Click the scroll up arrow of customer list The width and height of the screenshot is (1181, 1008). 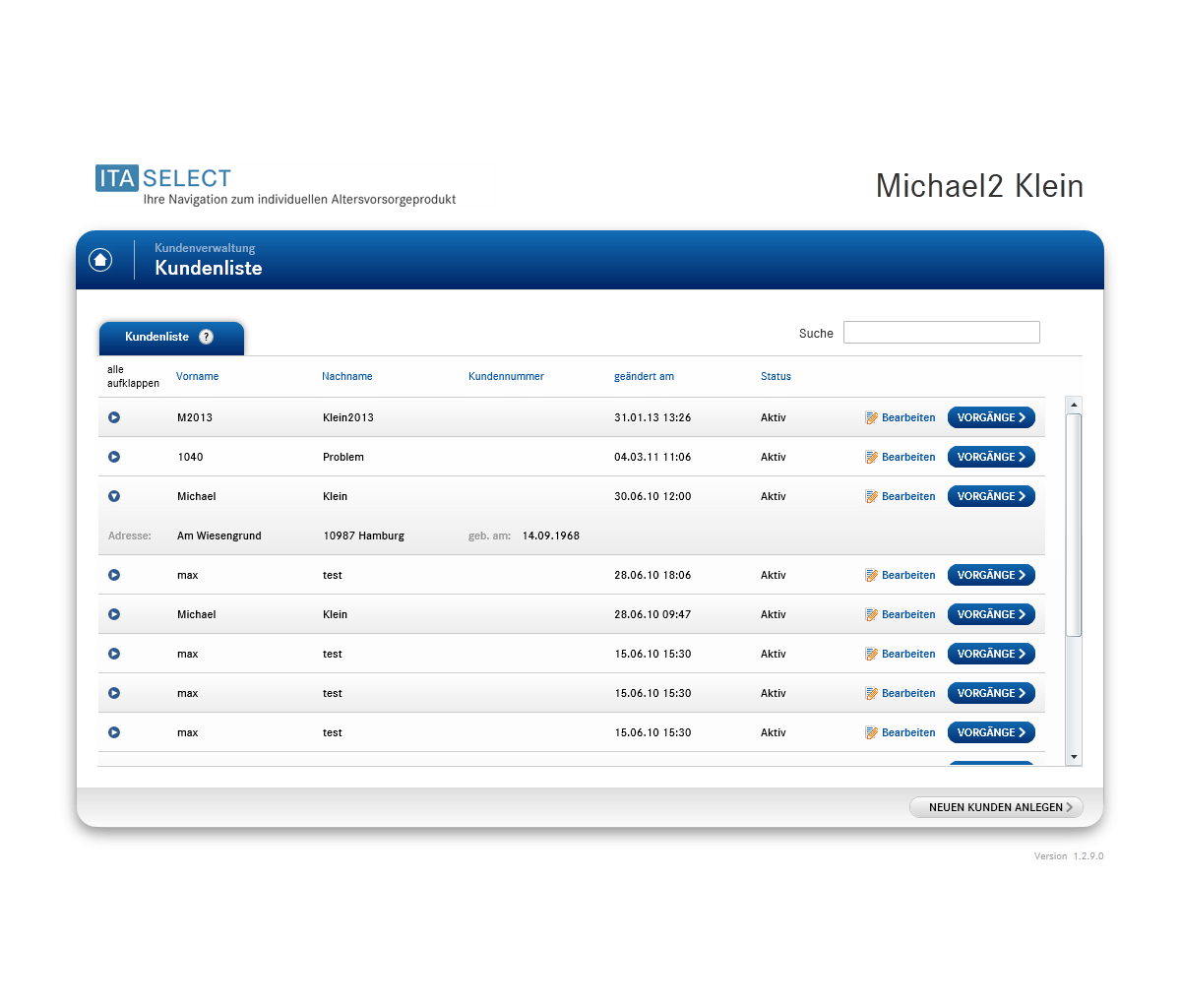coord(1074,404)
